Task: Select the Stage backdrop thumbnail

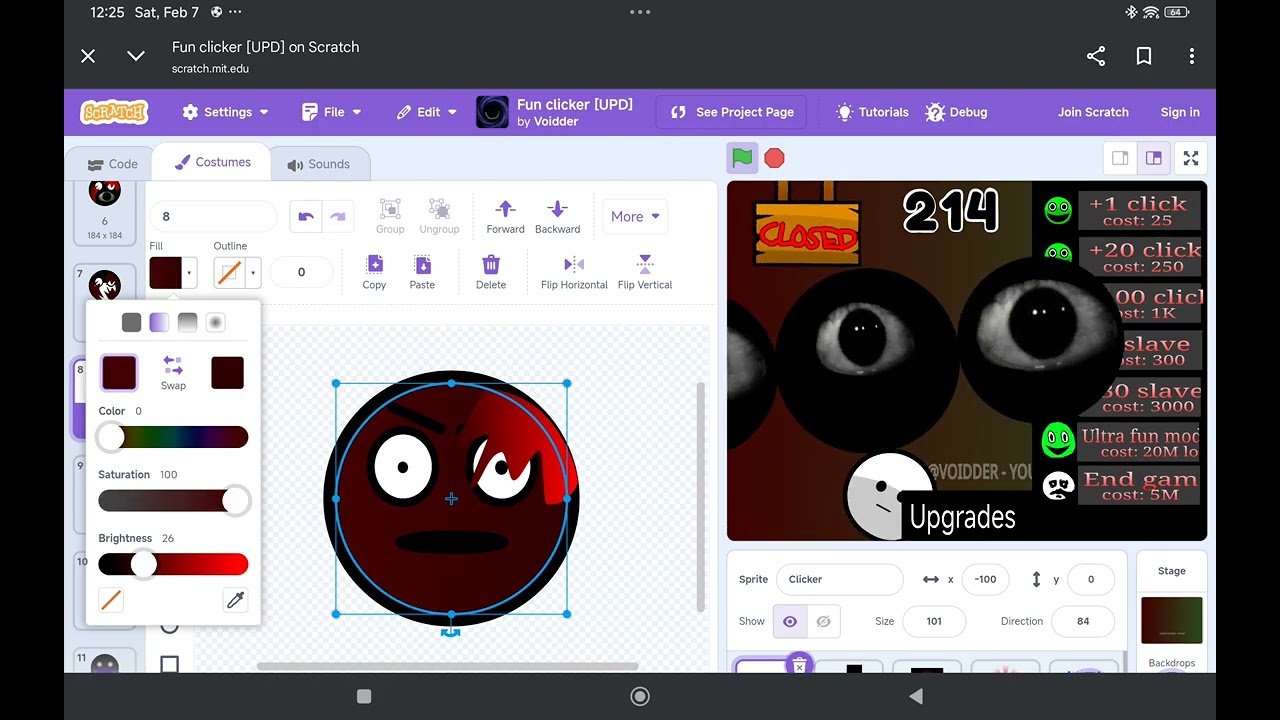Action: click(x=1171, y=620)
